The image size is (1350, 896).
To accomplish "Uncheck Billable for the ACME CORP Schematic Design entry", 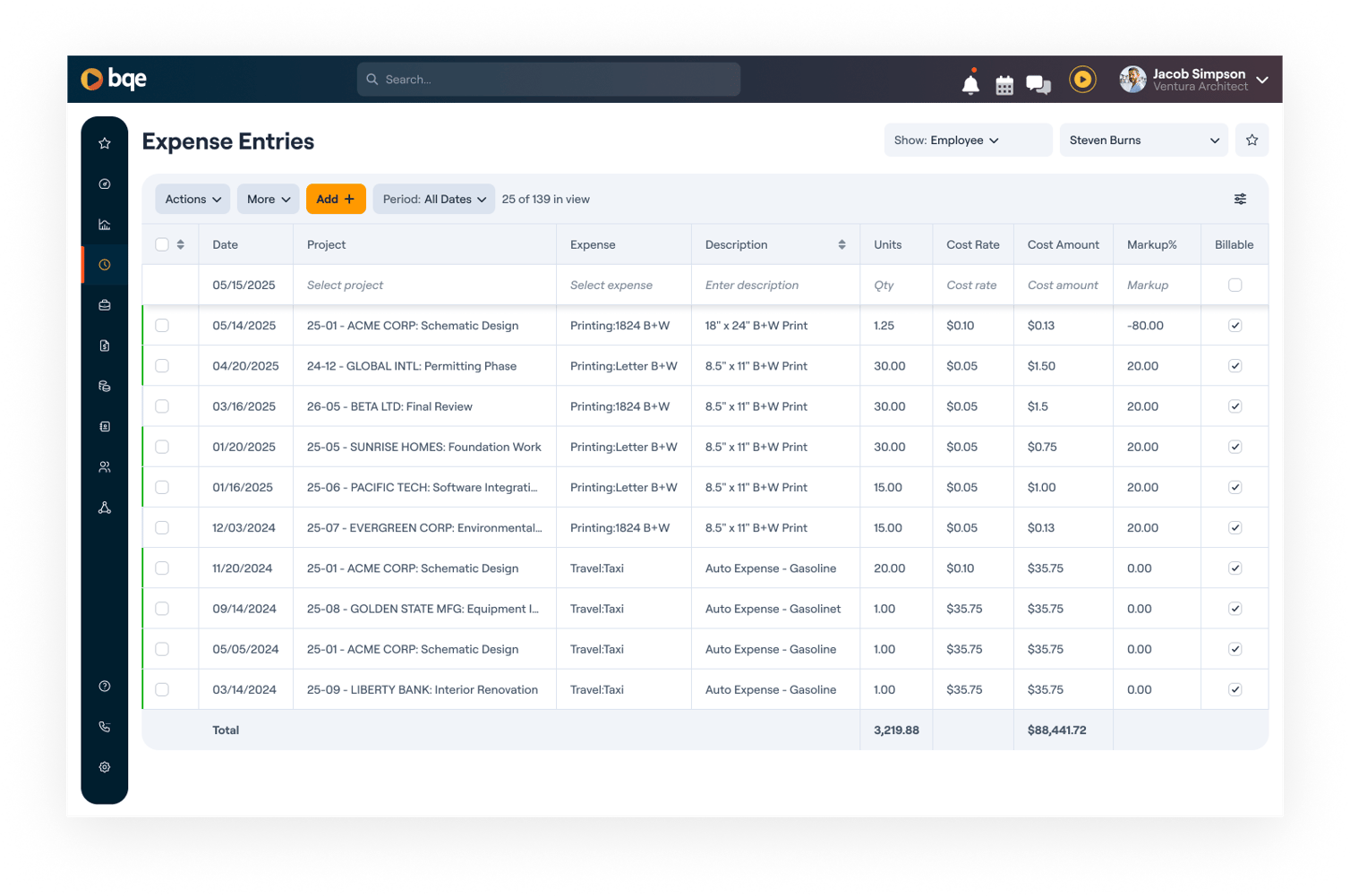I will point(1235,325).
